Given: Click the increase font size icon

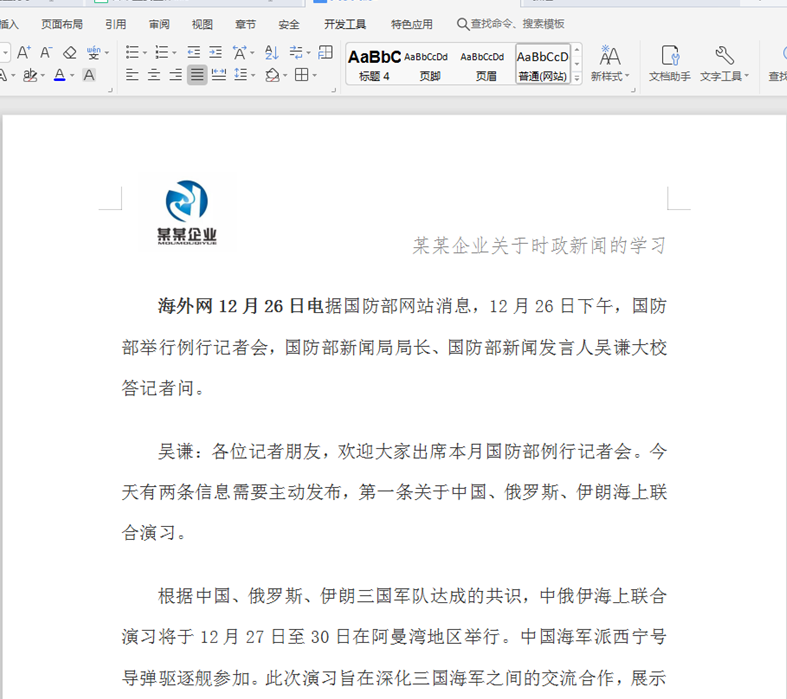Looking at the screenshot, I should pyautogui.click(x=23, y=53).
